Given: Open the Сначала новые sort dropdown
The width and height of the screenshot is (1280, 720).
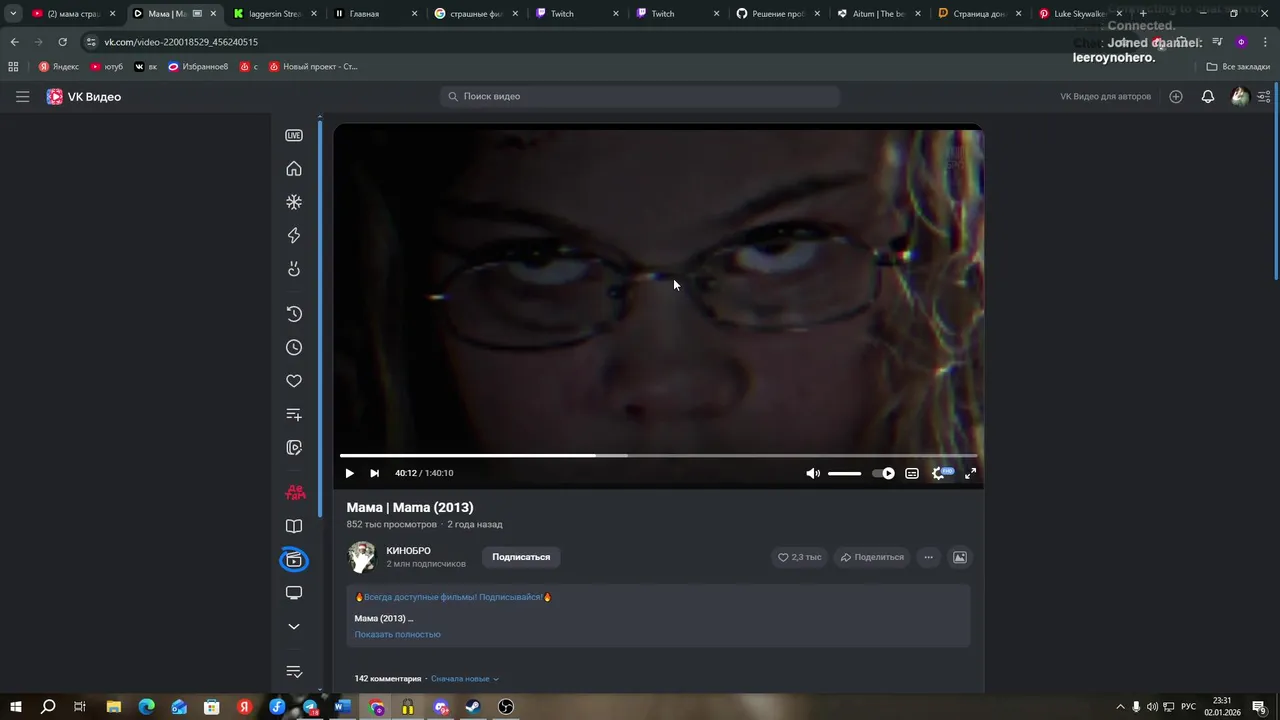Looking at the screenshot, I should [465, 679].
